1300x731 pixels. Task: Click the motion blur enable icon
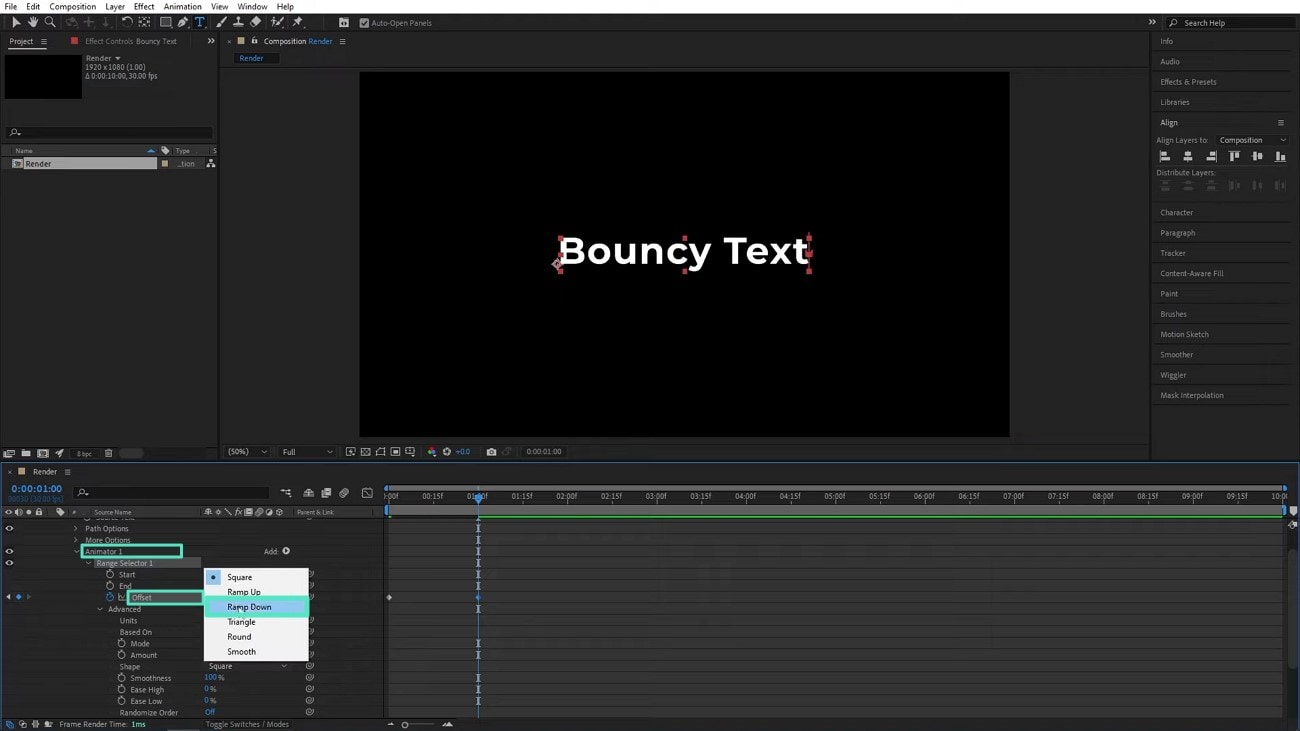(344, 493)
